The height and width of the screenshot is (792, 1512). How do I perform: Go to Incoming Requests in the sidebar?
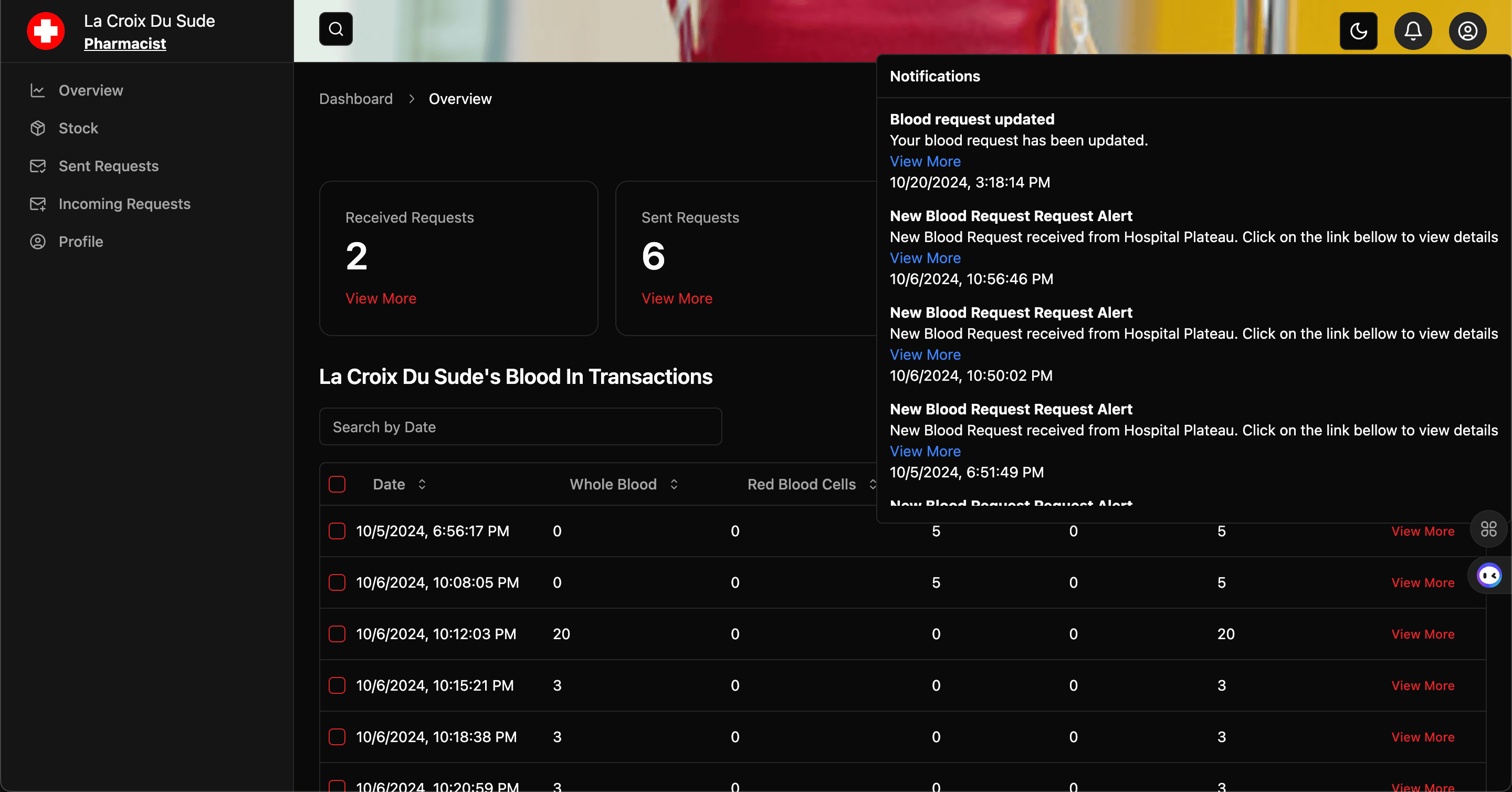124,204
